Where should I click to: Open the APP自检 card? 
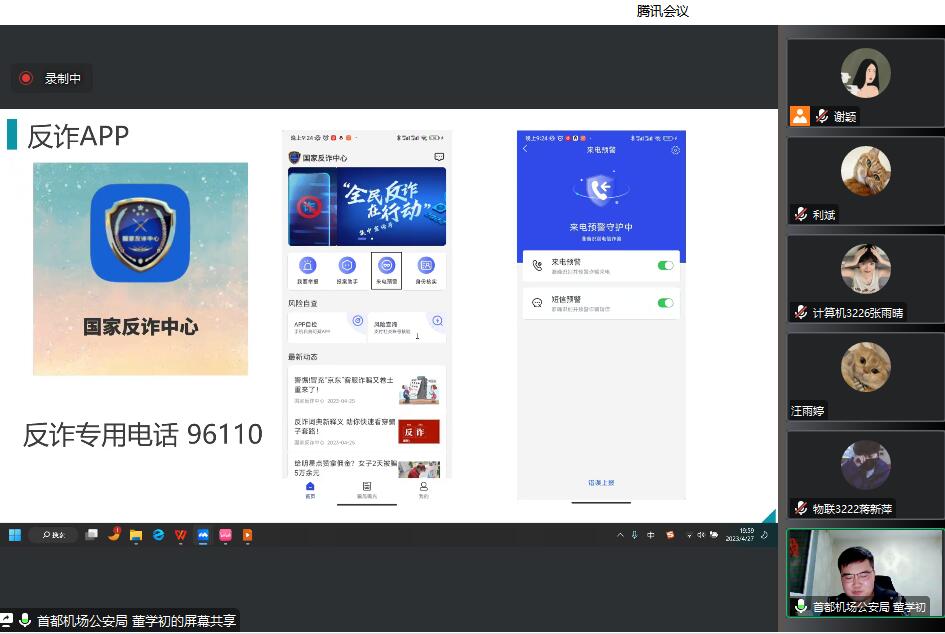(x=327, y=327)
